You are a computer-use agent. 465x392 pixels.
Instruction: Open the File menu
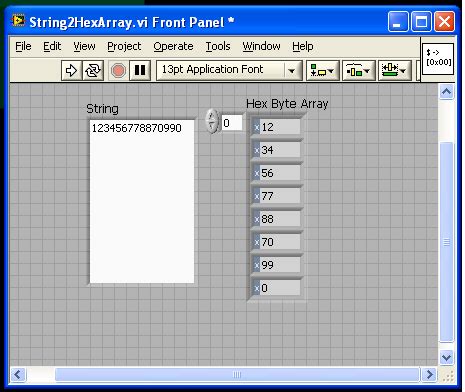23,46
